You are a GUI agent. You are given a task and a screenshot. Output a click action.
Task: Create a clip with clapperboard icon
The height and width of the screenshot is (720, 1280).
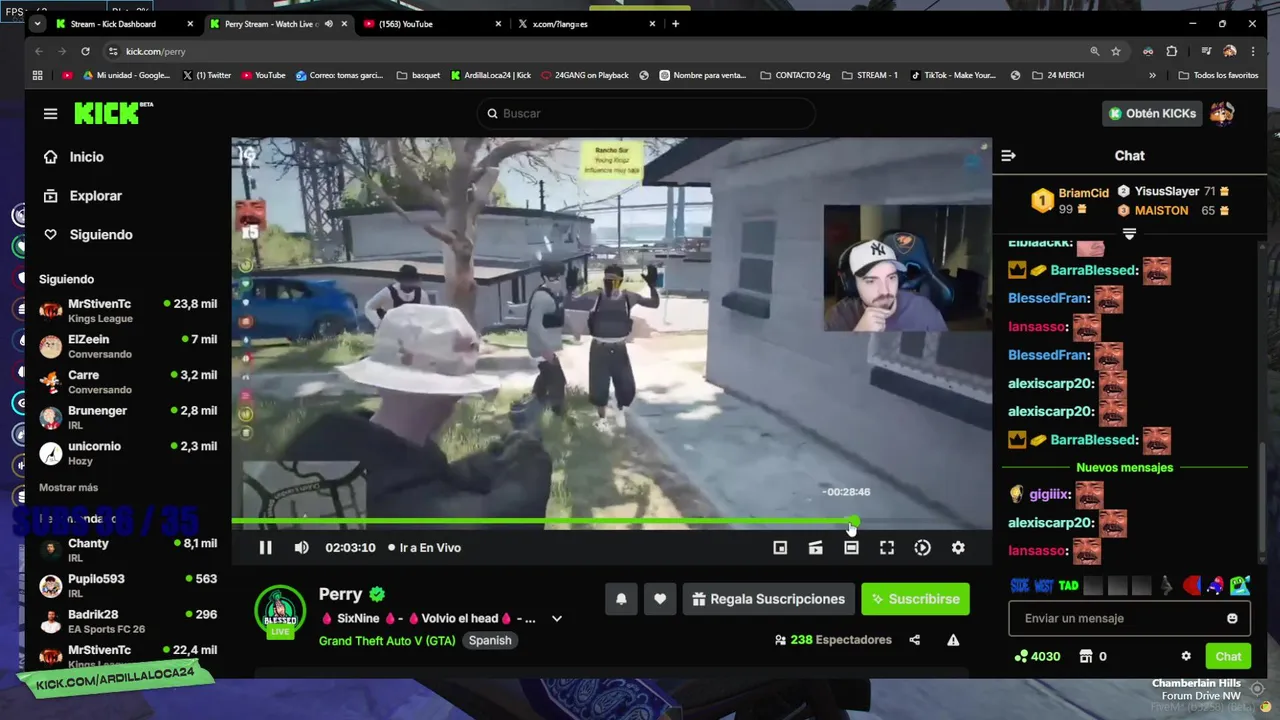[x=816, y=547]
